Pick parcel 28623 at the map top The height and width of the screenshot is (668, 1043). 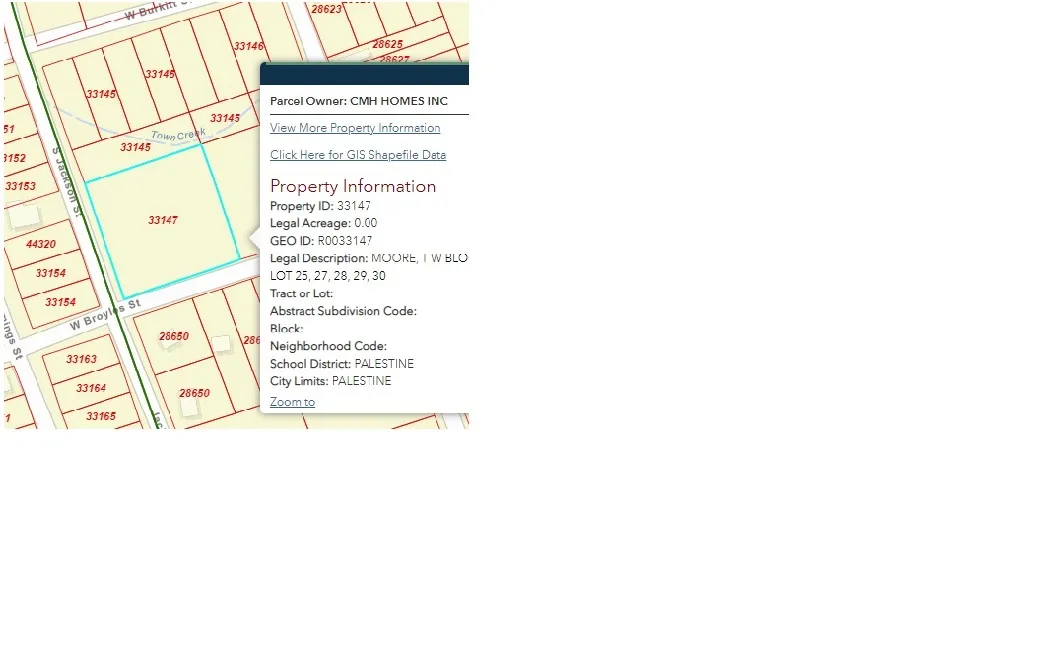click(326, 9)
